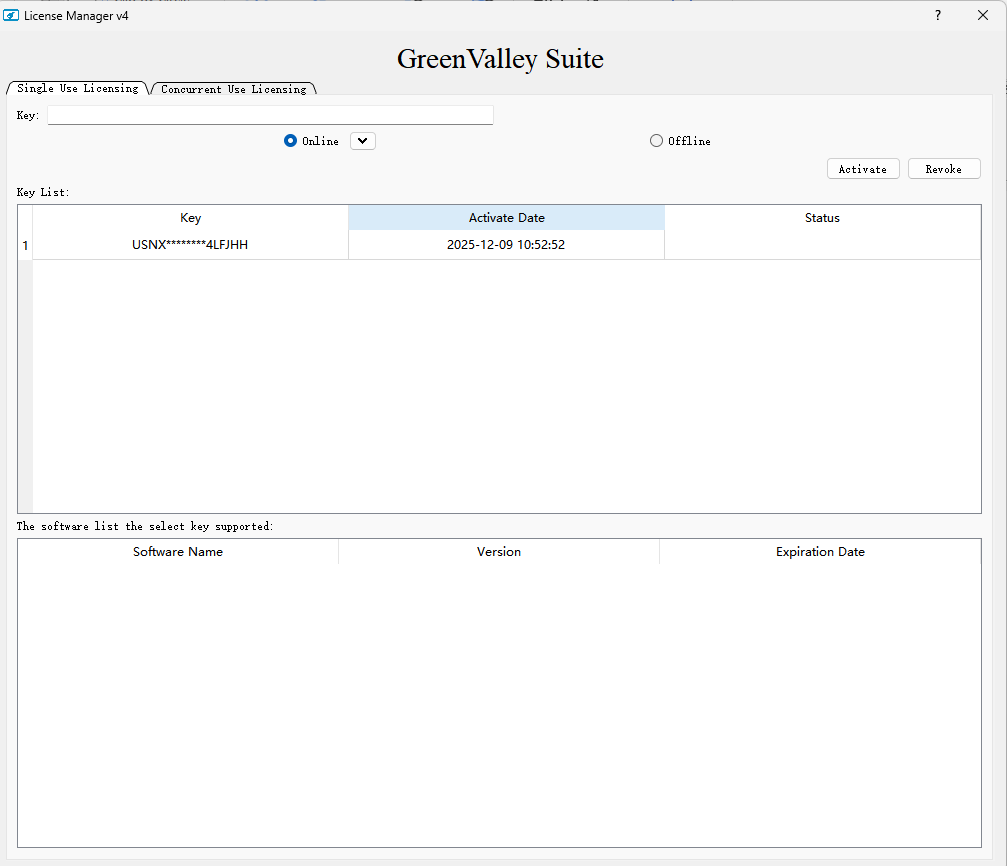Click the Revoke button
1007x866 pixels.
click(944, 169)
